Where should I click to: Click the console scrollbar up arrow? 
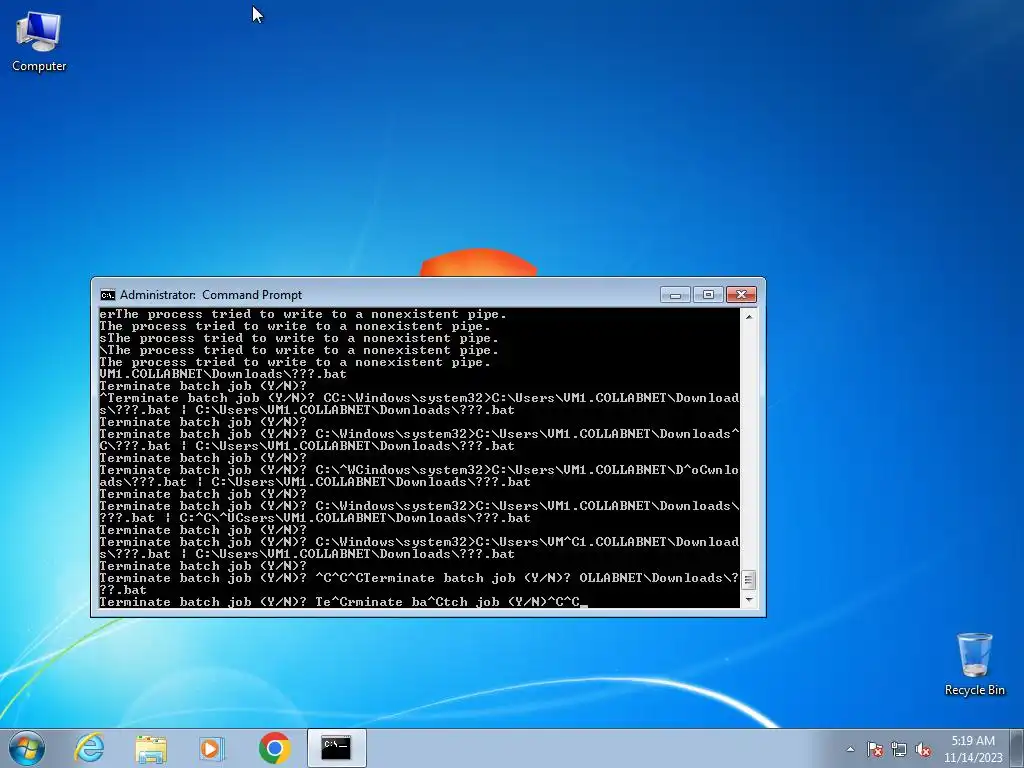(749, 316)
